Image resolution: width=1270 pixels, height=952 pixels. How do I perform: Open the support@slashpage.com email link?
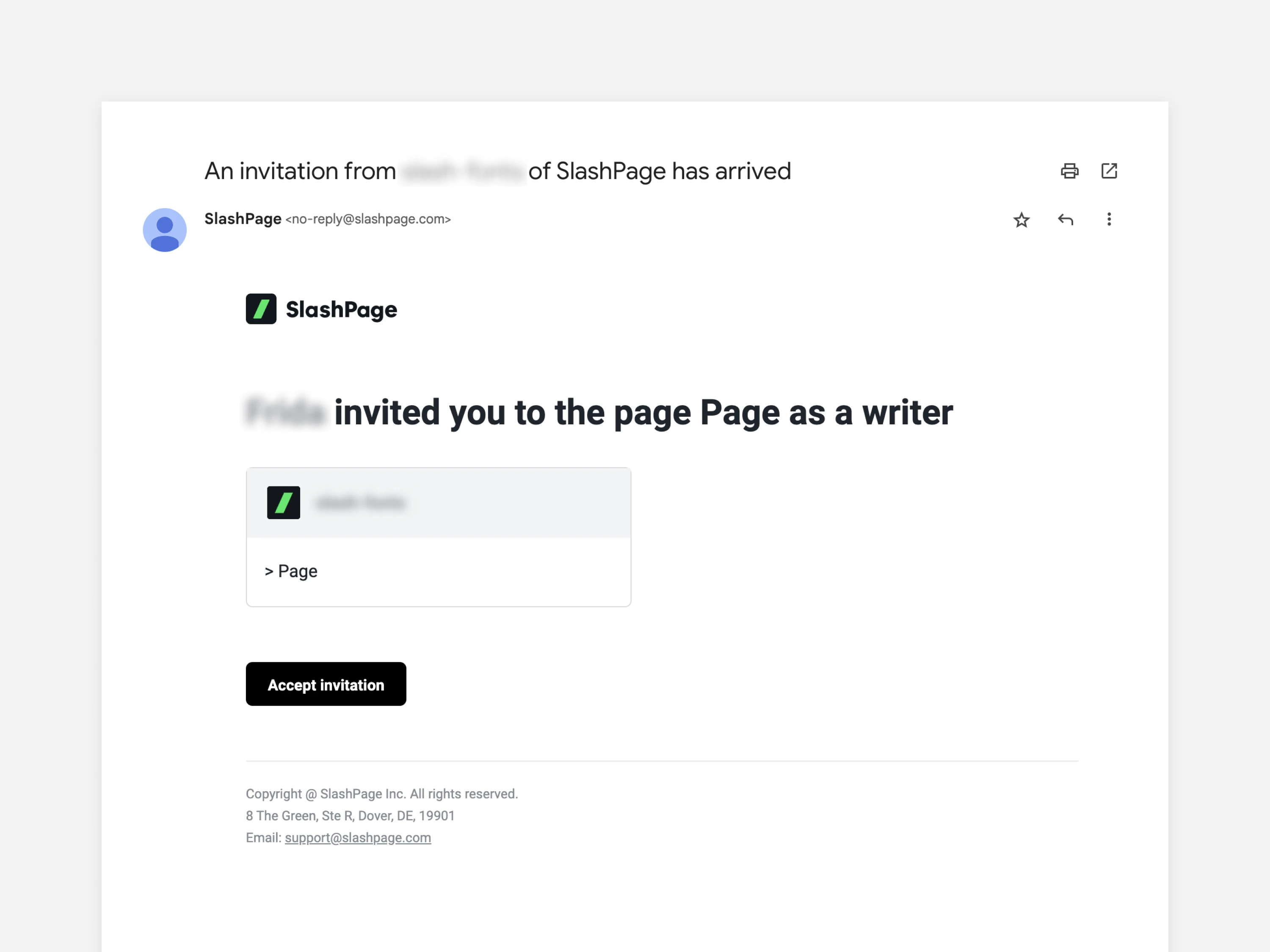coord(358,838)
